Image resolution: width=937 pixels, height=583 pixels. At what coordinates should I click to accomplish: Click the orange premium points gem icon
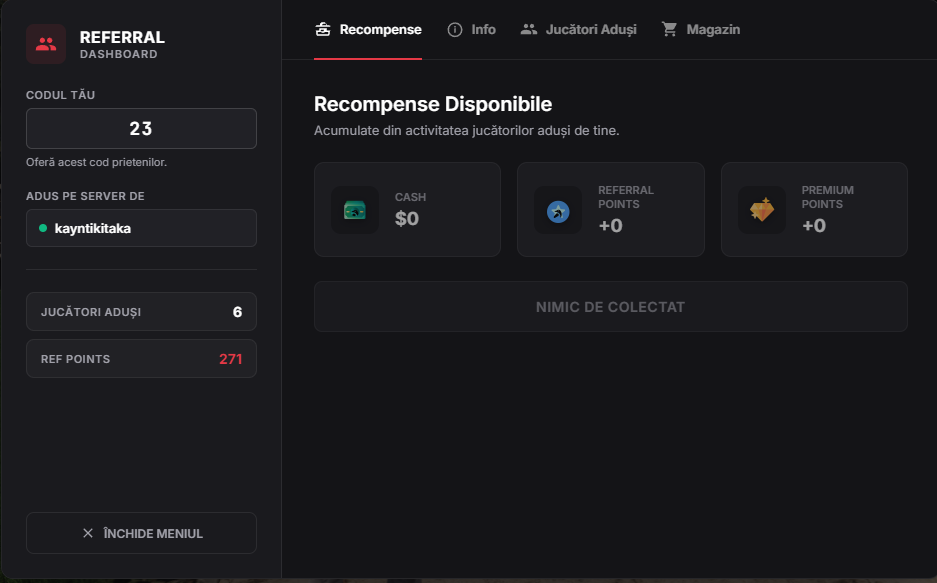click(x=762, y=210)
